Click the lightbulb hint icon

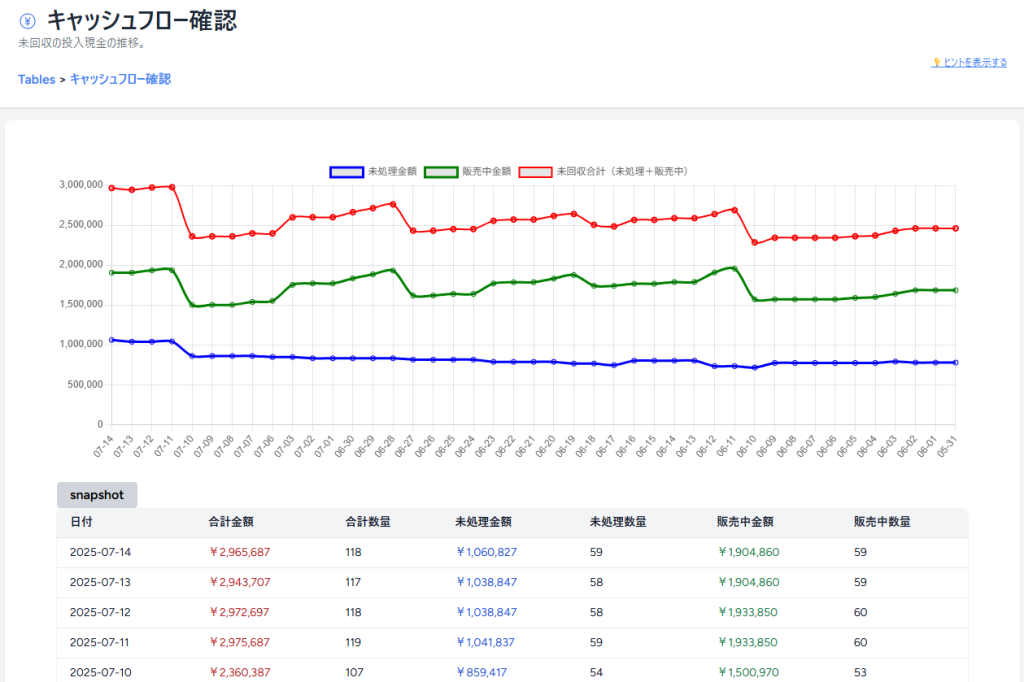click(937, 62)
